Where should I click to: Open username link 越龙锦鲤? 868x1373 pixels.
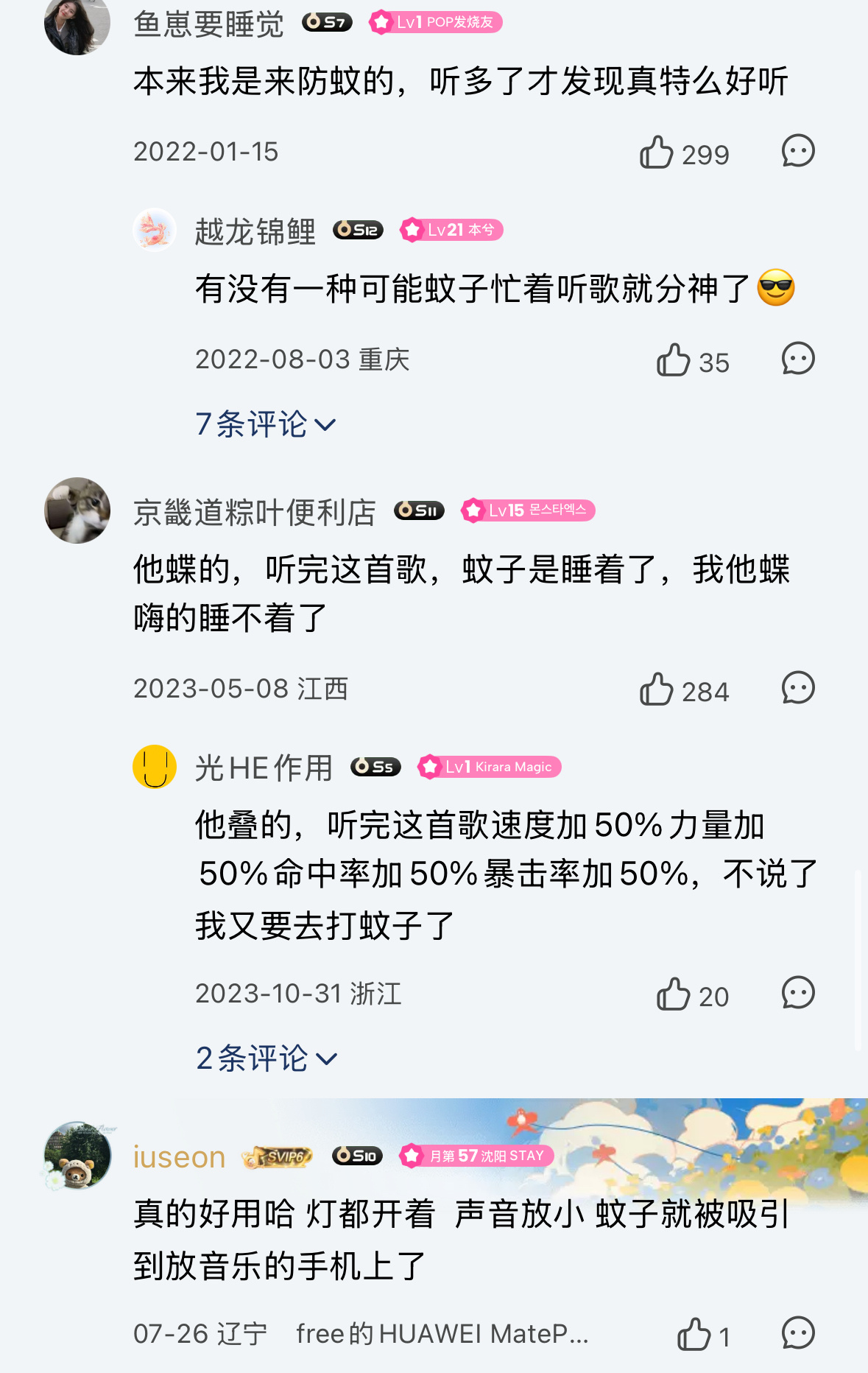tap(255, 231)
